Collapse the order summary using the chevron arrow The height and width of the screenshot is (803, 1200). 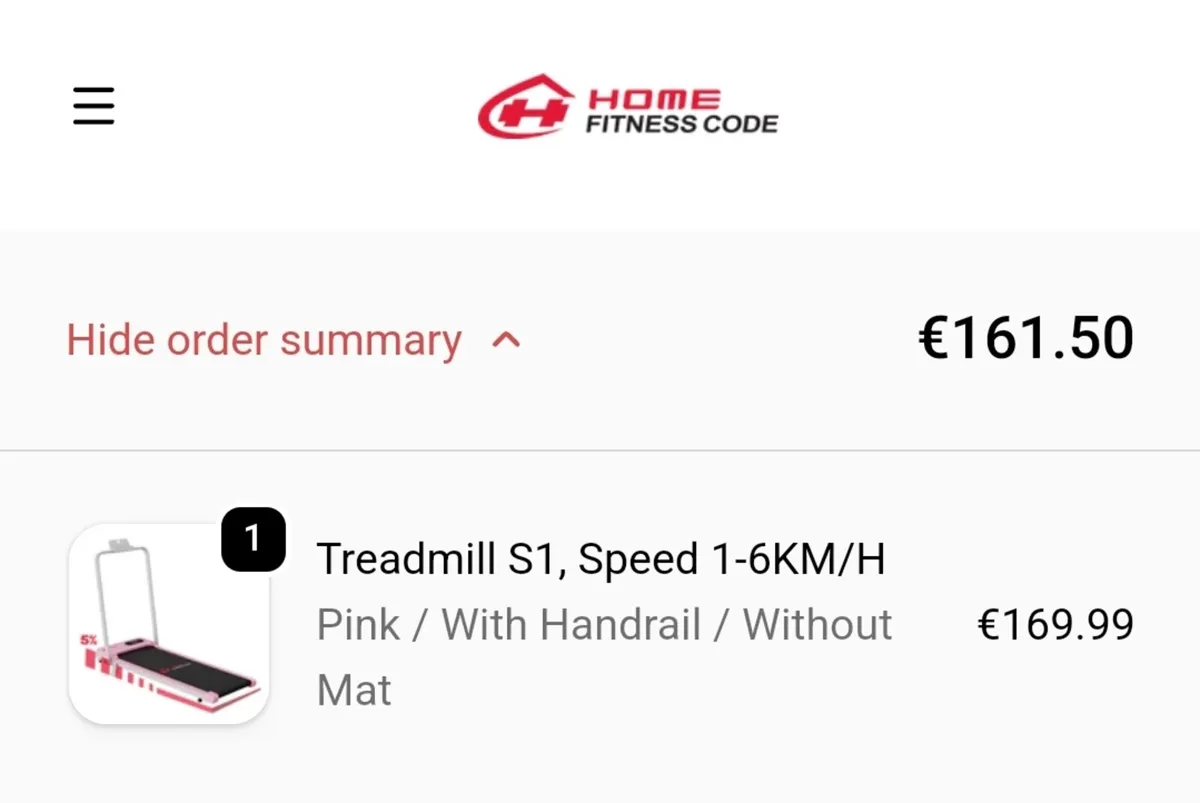point(507,341)
